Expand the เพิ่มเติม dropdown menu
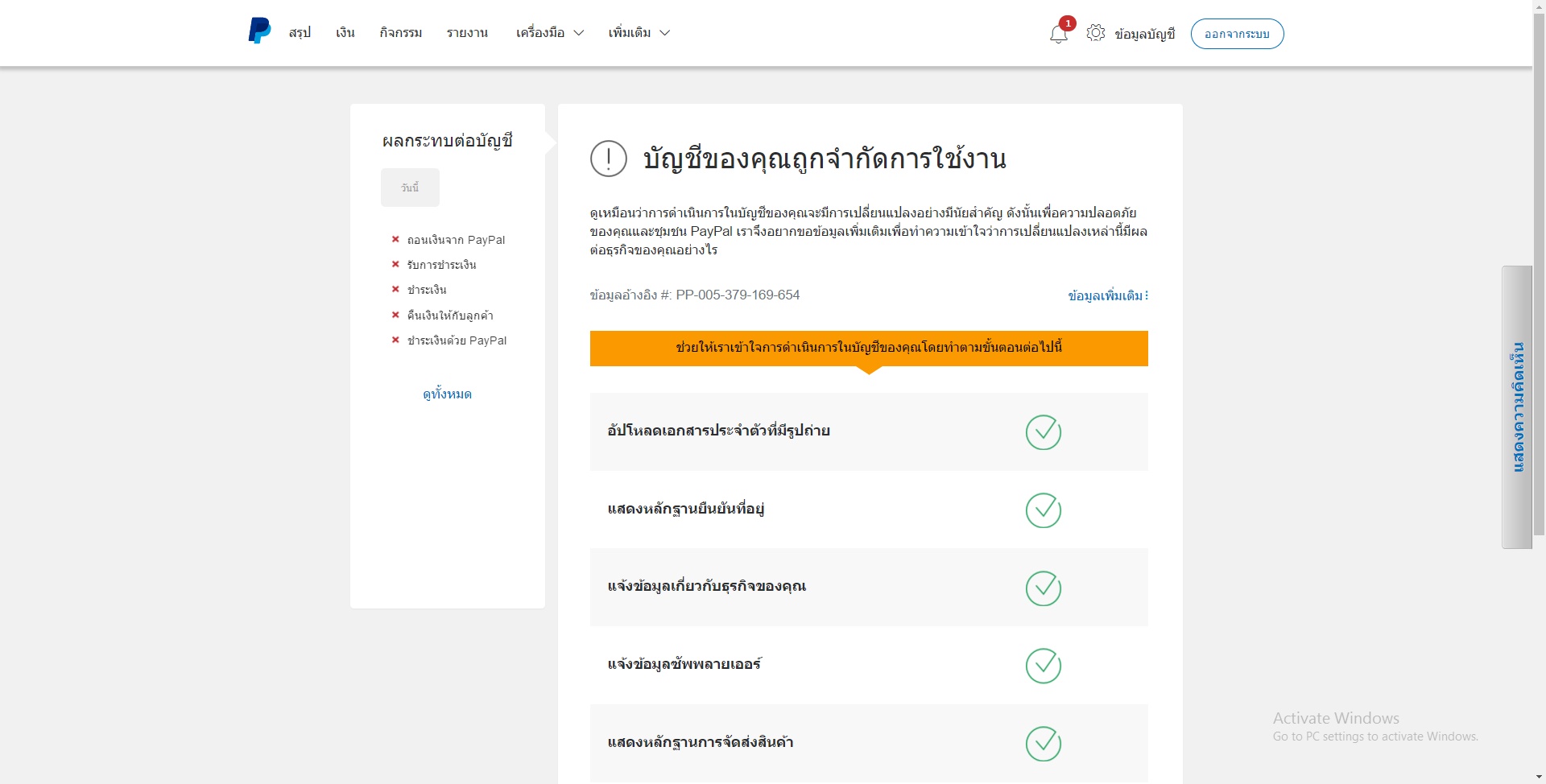1546x784 pixels. click(639, 33)
